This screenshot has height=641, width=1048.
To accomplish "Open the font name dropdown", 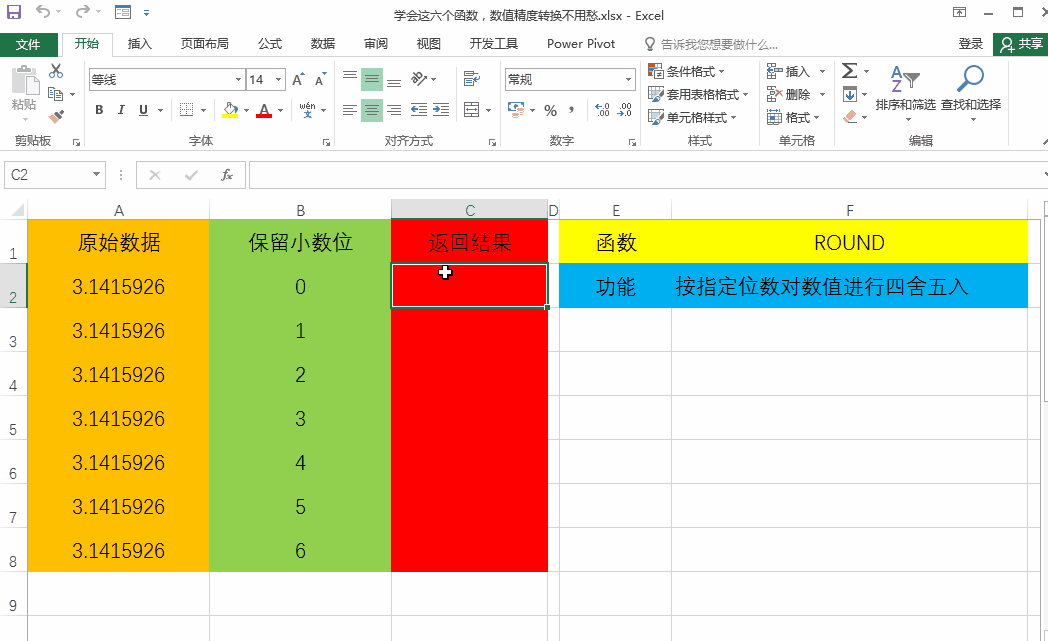I will tap(237, 79).
